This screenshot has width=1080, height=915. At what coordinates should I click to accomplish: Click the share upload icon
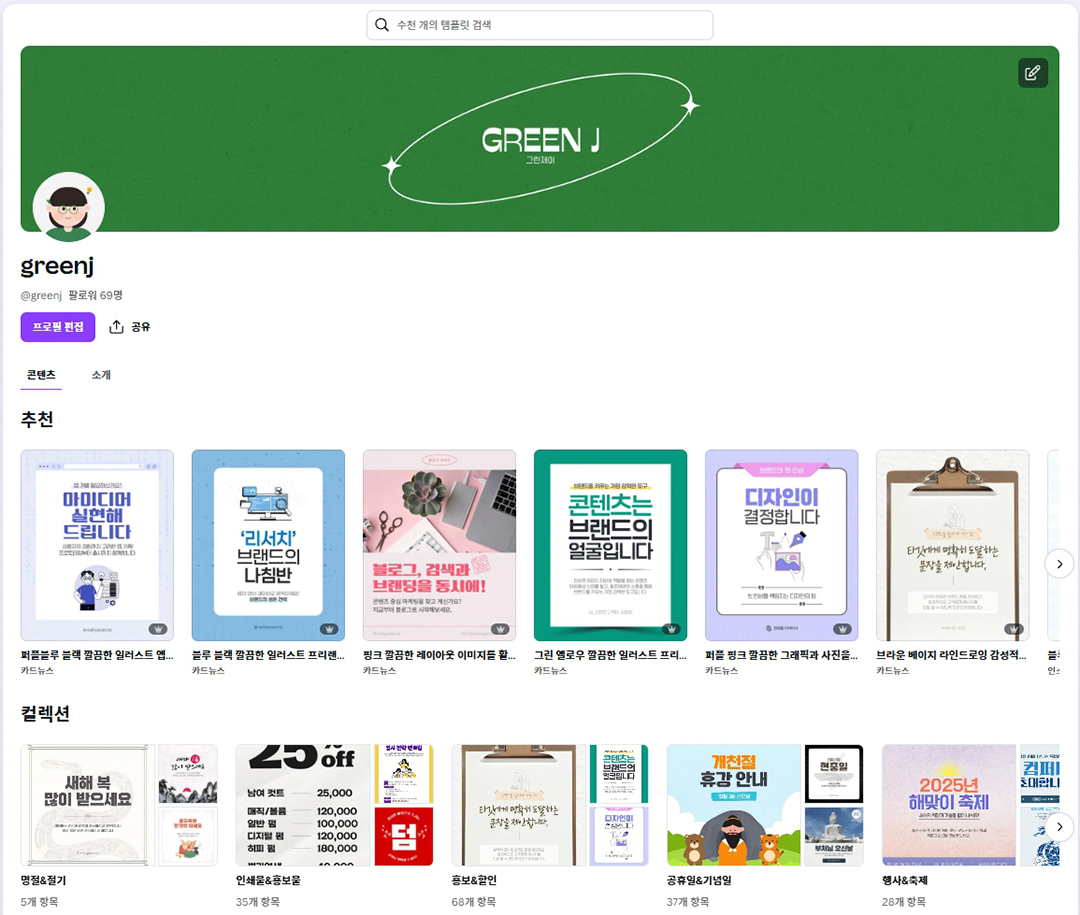pos(116,327)
